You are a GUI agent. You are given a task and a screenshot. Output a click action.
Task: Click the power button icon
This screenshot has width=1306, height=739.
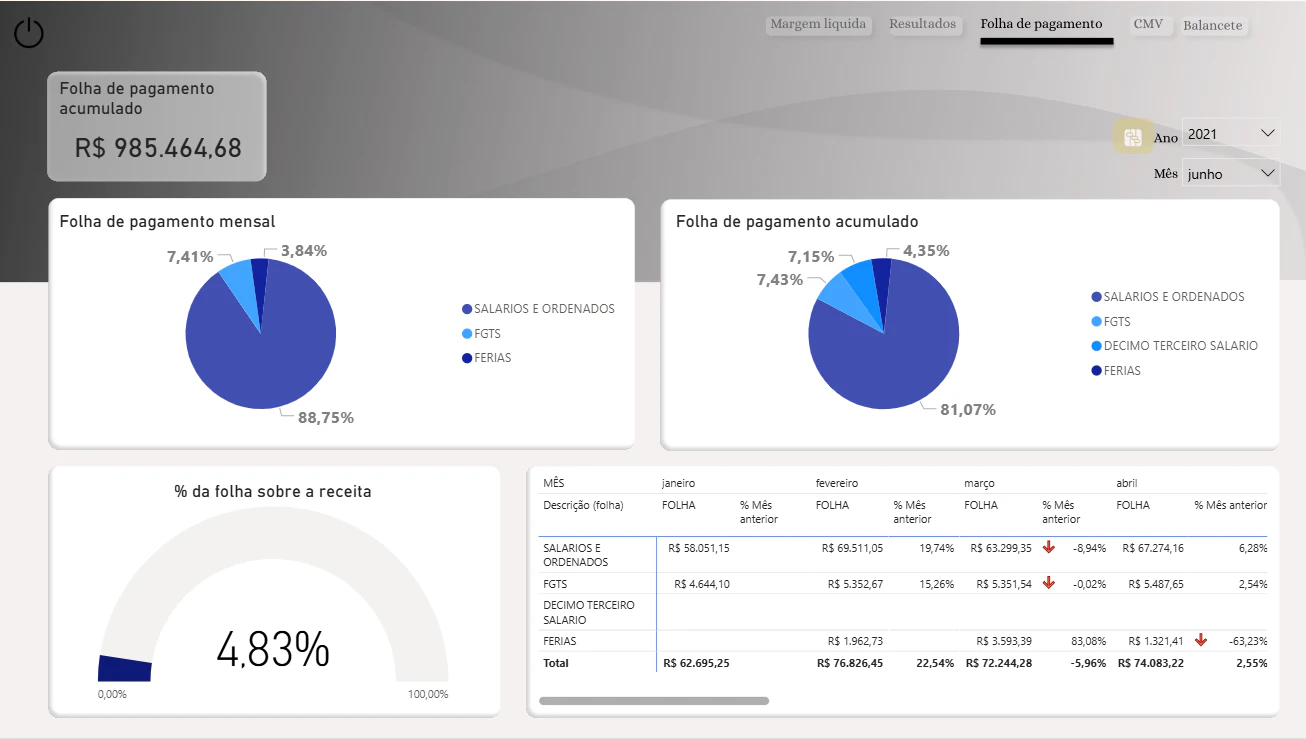[x=29, y=33]
